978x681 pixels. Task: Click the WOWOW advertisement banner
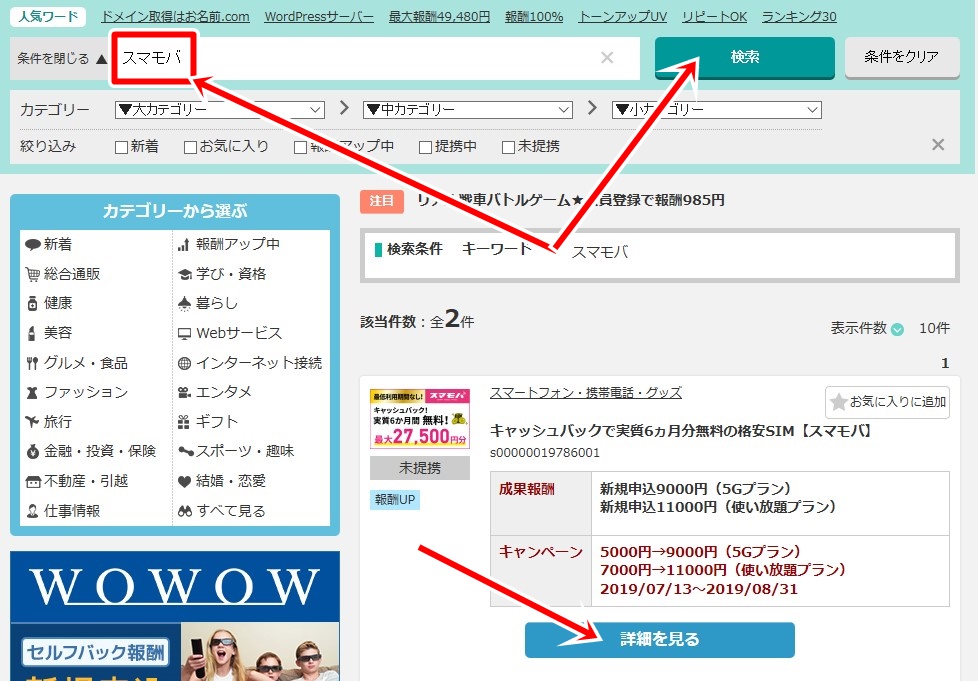[x=175, y=616]
